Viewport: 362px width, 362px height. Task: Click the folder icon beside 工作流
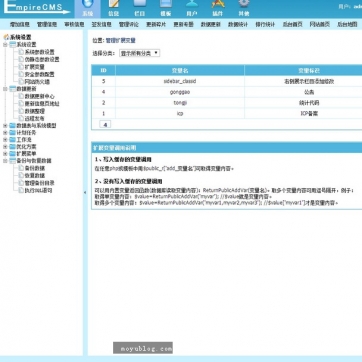[13, 140]
